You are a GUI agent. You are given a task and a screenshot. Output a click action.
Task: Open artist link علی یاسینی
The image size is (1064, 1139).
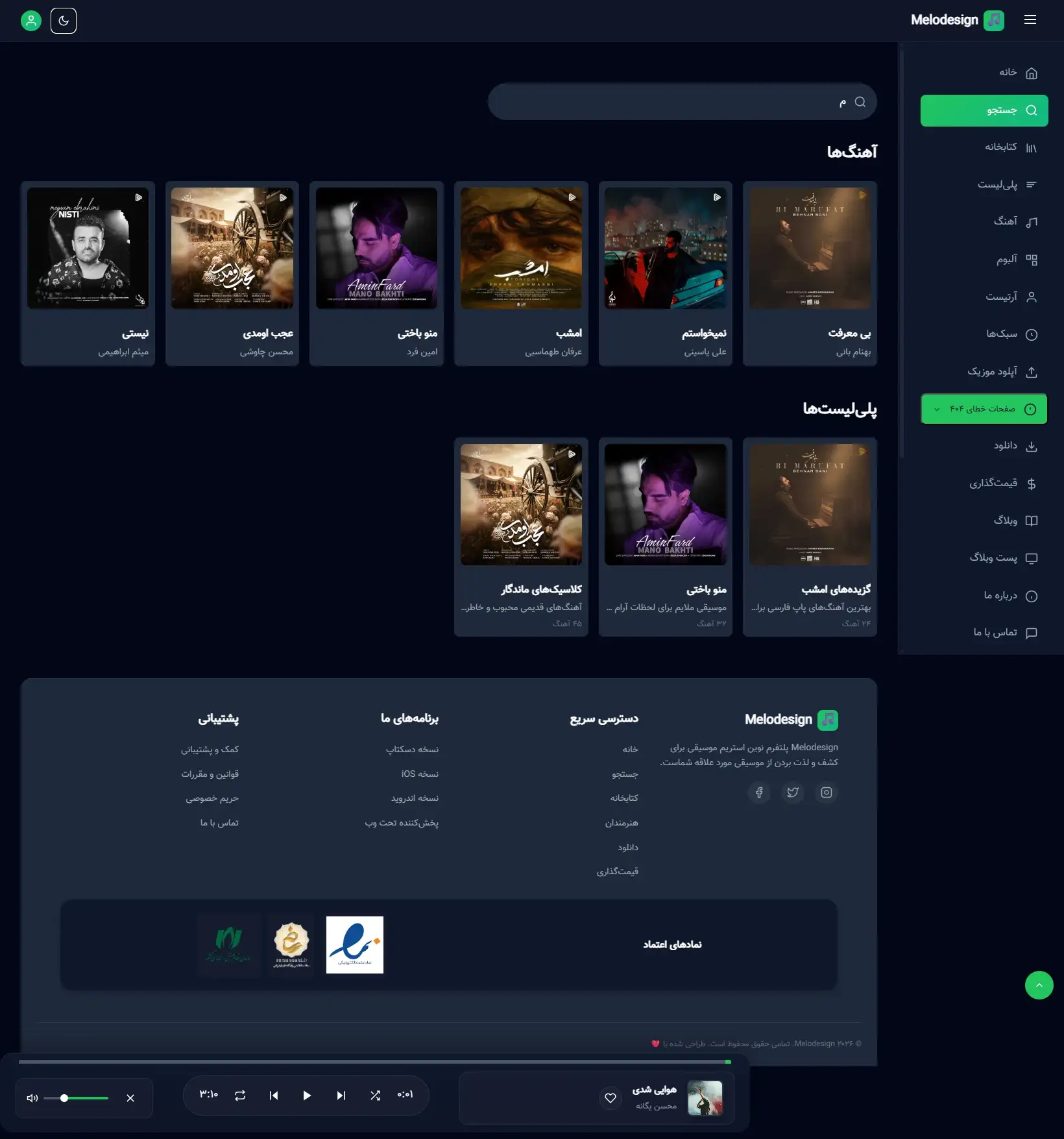coord(705,352)
